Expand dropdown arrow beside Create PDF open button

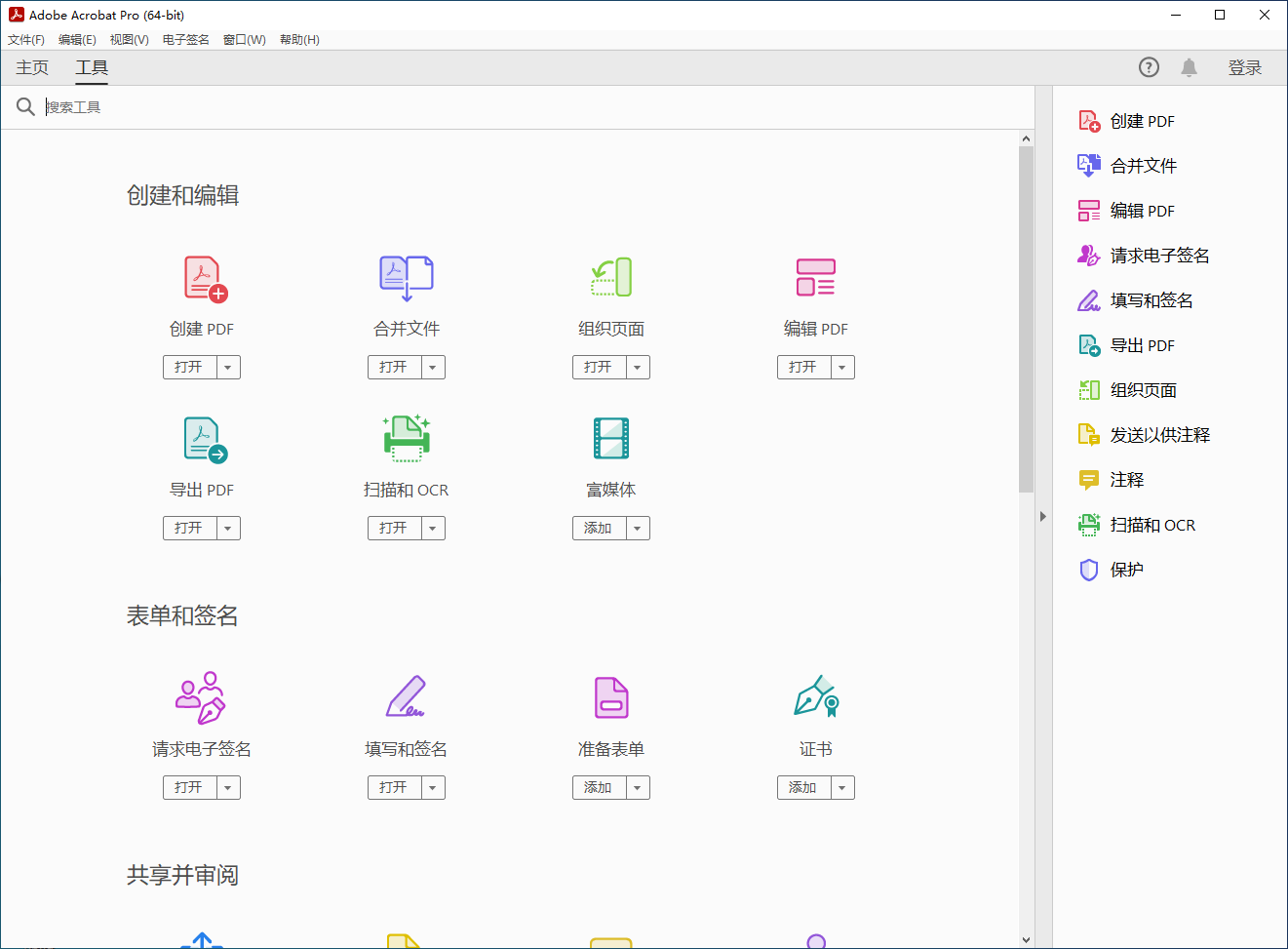click(228, 368)
